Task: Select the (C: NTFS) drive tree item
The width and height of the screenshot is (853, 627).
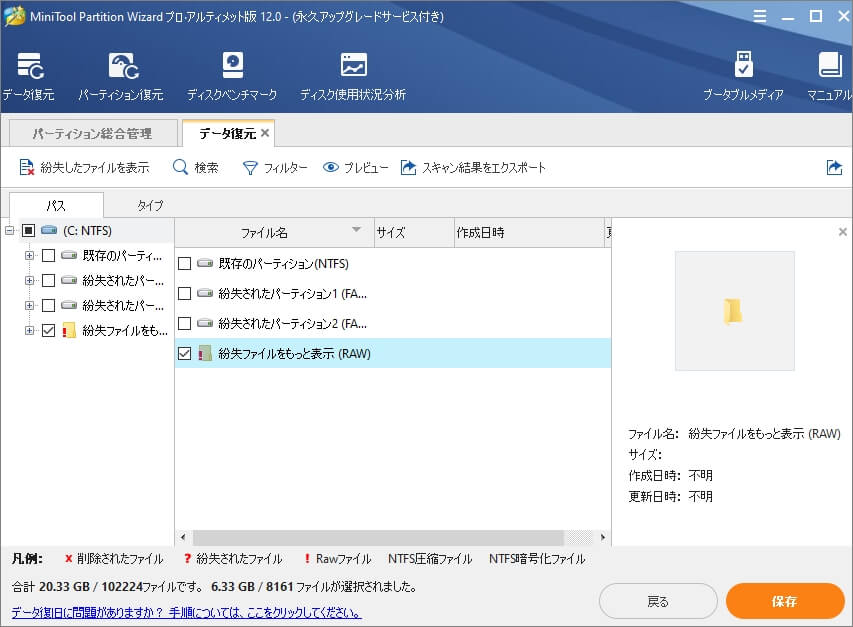Action: pos(87,231)
